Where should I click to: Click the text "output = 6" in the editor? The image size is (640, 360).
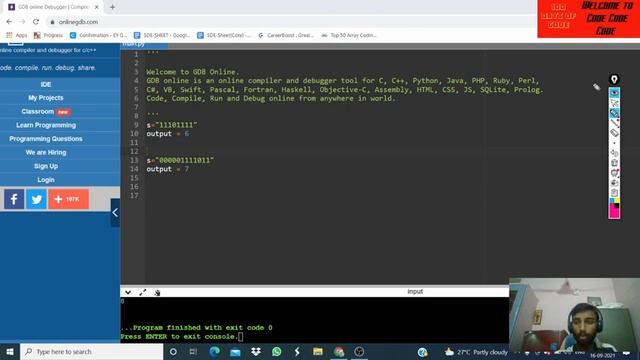click(168, 134)
